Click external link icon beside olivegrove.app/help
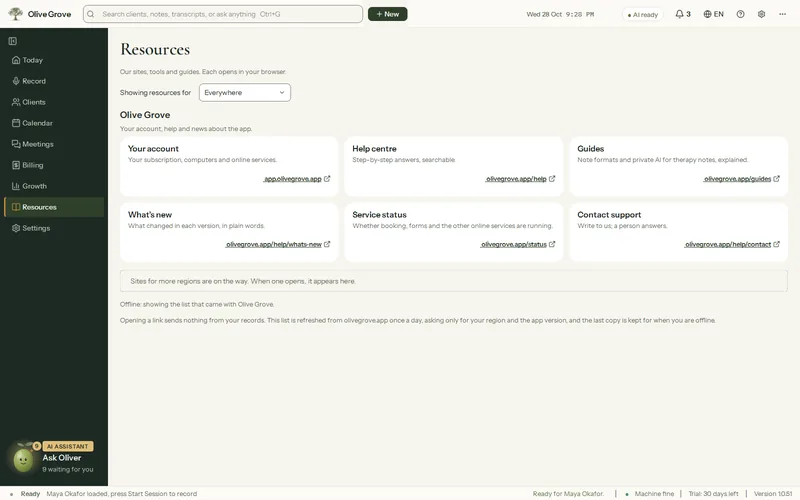The height and width of the screenshot is (500, 800). click(552, 179)
